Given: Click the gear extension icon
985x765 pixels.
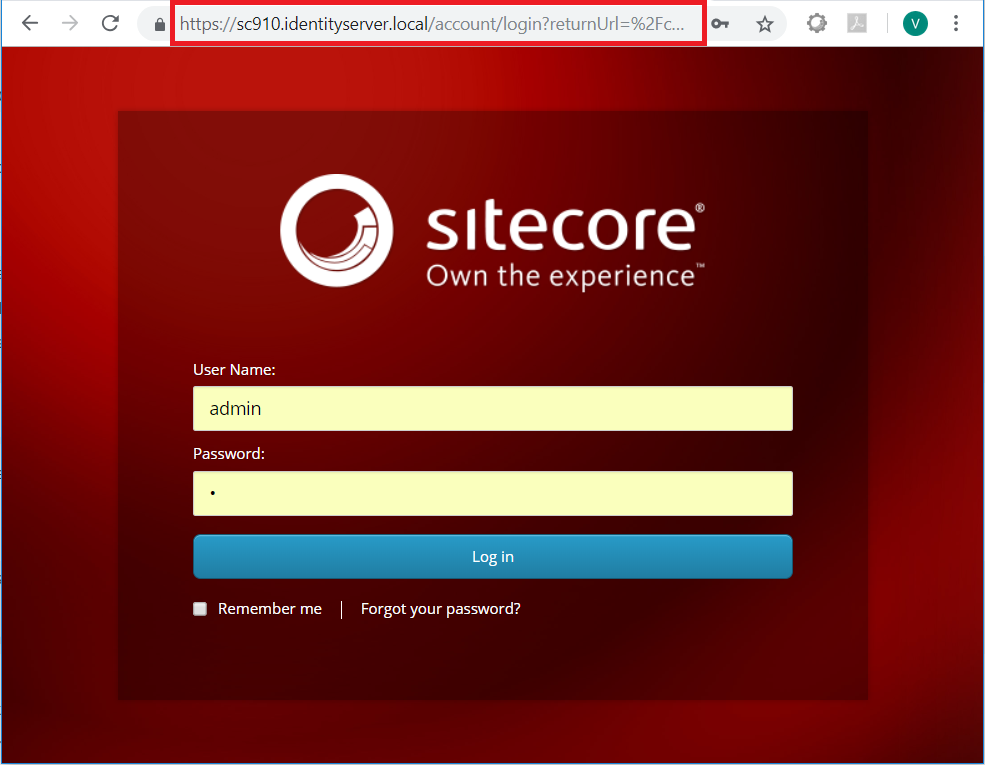Looking at the screenshot, I should (816, 22).
